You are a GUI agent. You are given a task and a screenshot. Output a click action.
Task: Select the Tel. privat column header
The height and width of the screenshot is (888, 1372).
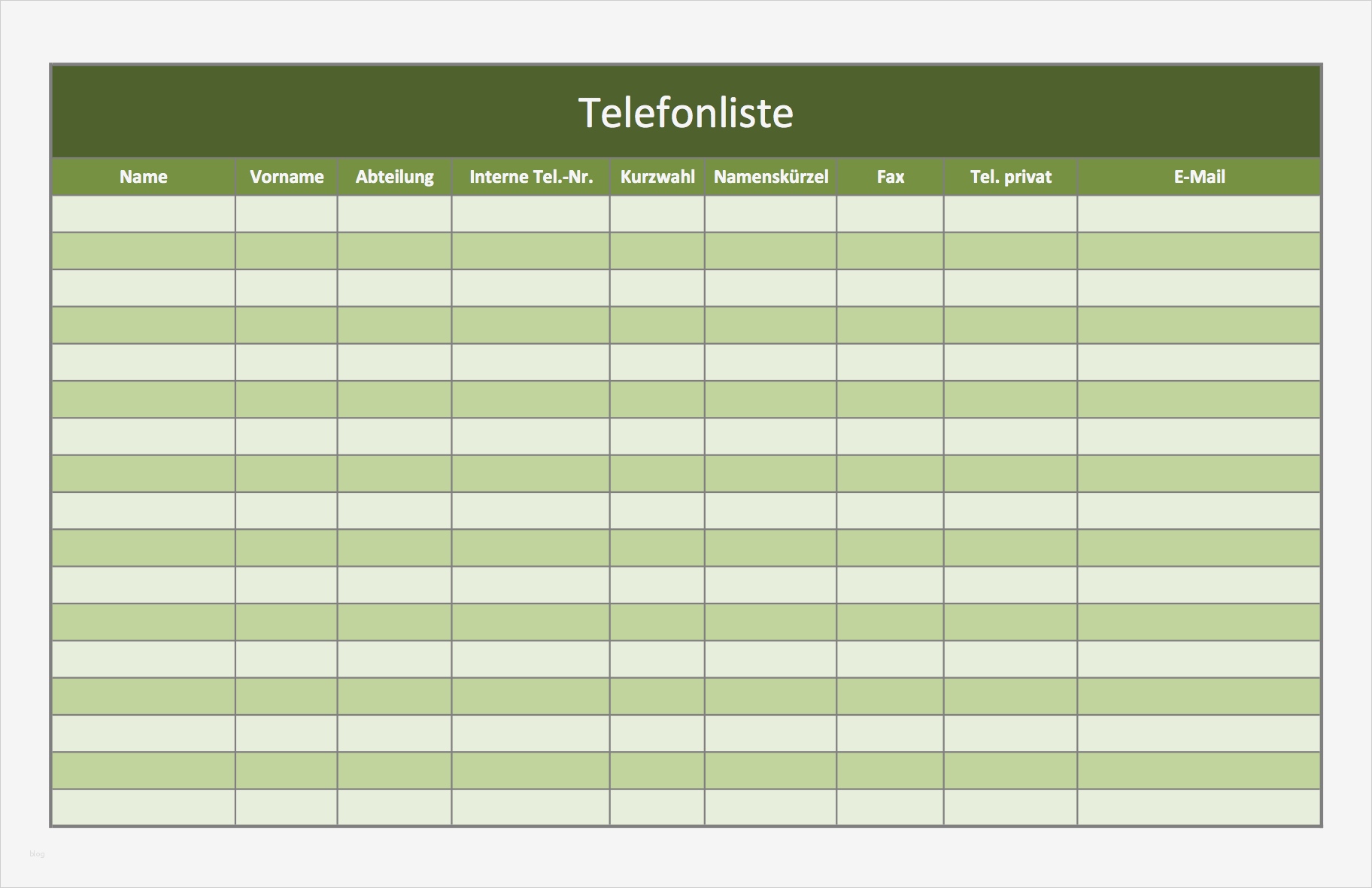coord(1010,177)
